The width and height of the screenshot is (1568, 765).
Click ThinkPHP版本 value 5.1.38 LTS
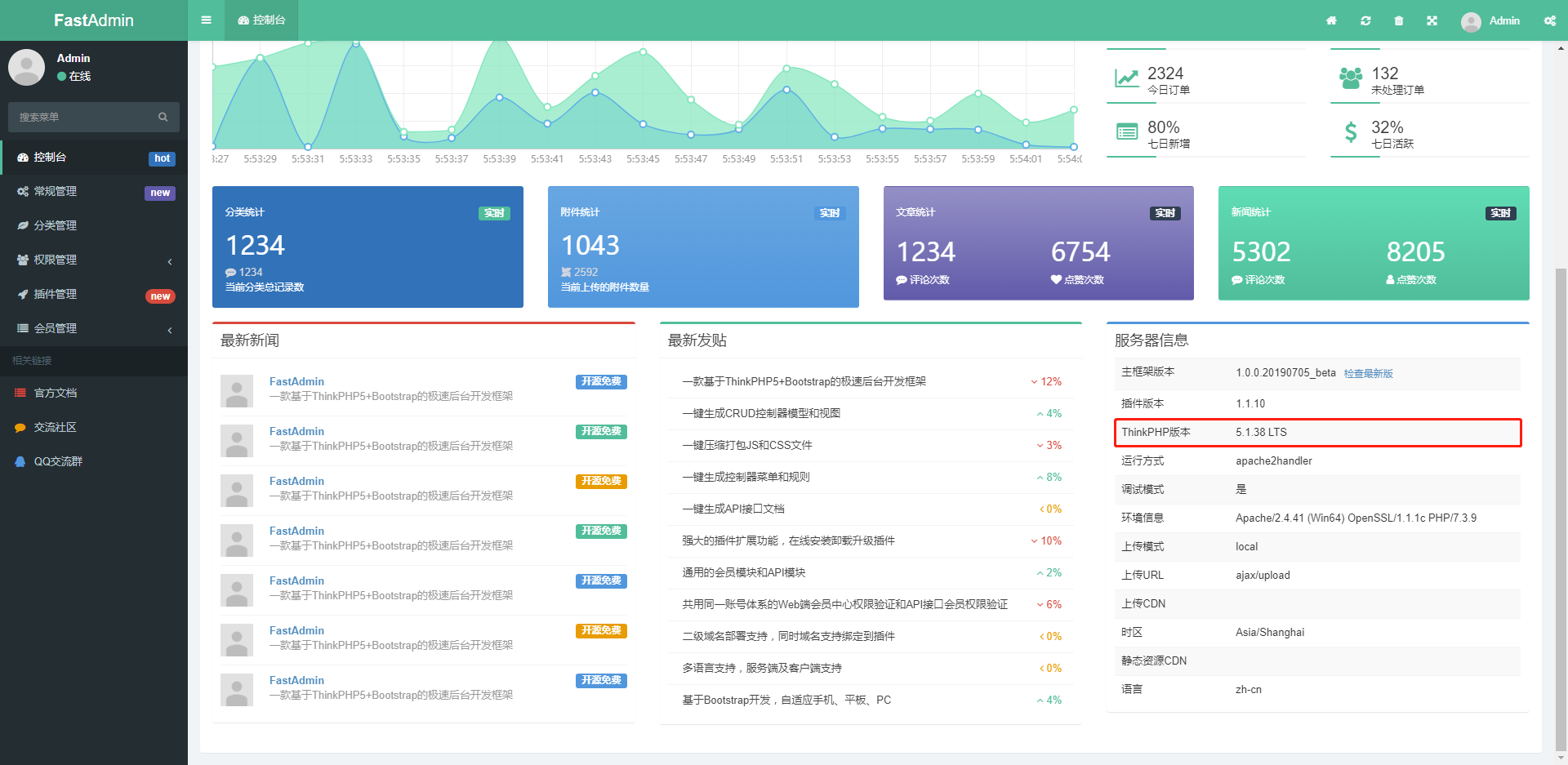(x=1261, y=432)
